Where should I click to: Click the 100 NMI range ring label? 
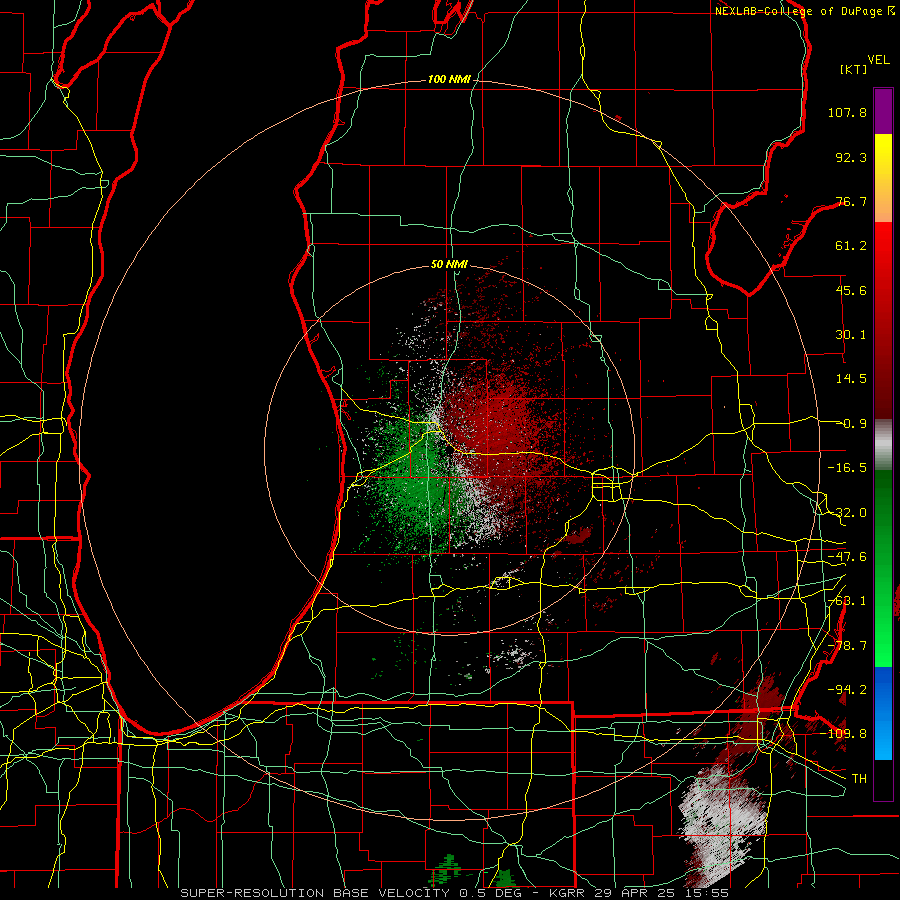449,79
